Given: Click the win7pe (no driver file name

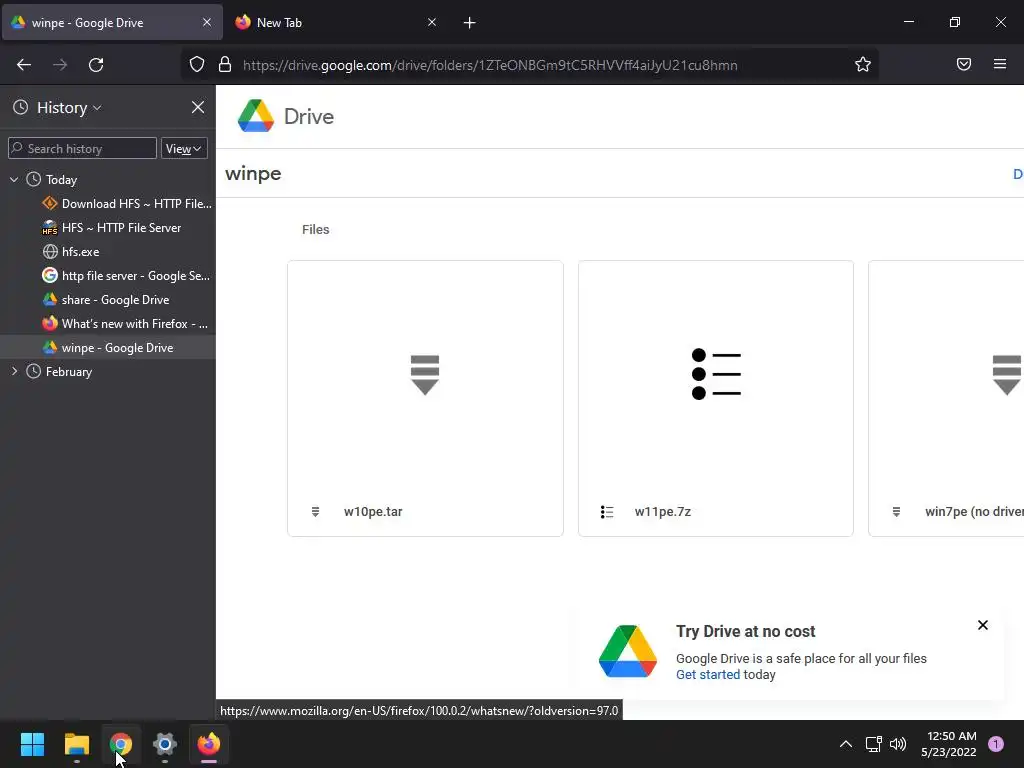Looking at the screenshot, I should 974,512.
